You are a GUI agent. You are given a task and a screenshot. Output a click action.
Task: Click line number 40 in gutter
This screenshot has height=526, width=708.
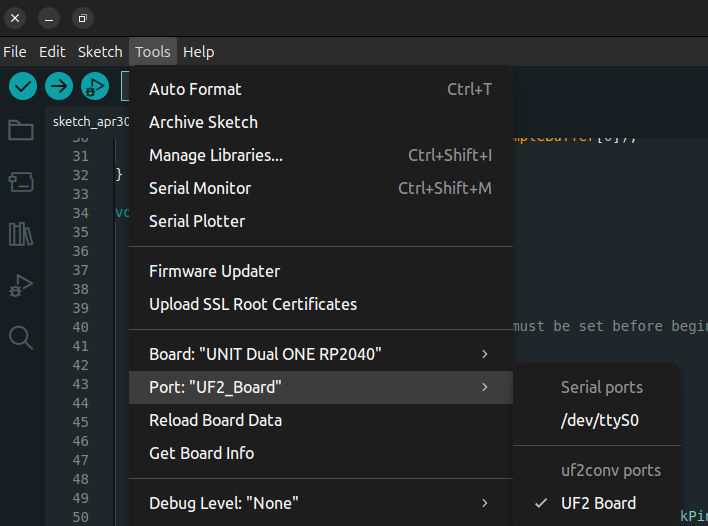(x=81, y=327)
